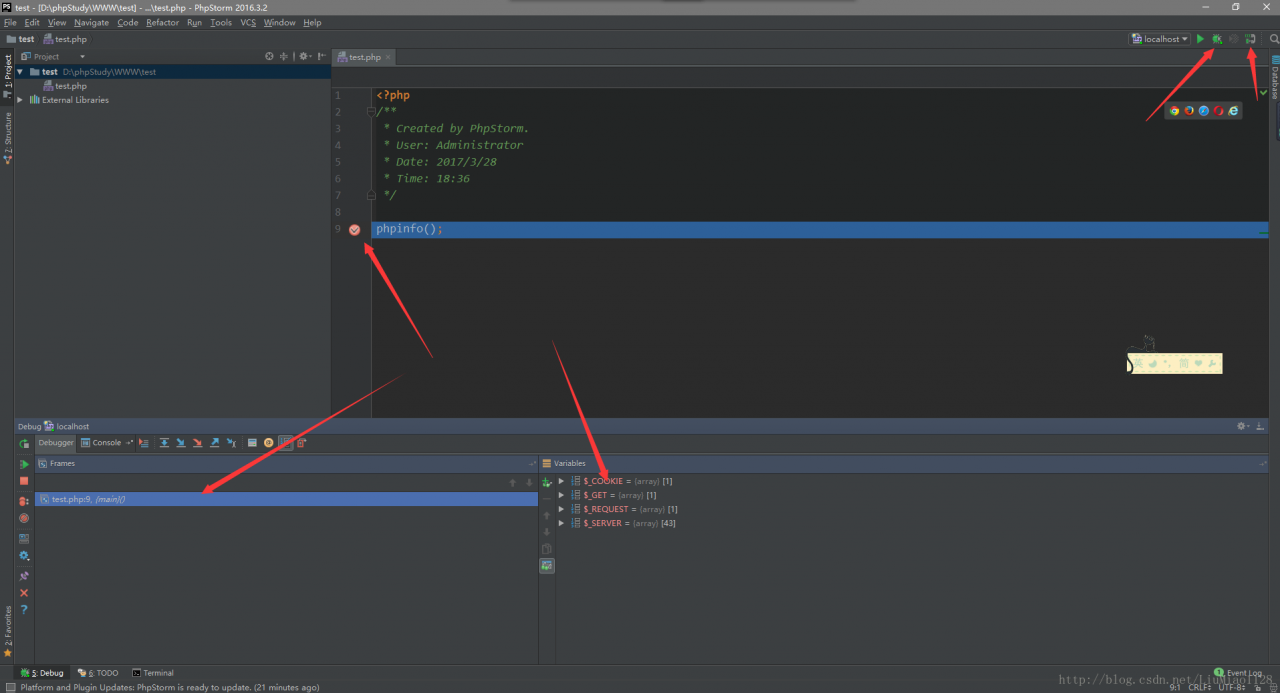Open Search Everywhere magnifier icon
Viewport: 1280px width, 693px height.
(1274, 39)
